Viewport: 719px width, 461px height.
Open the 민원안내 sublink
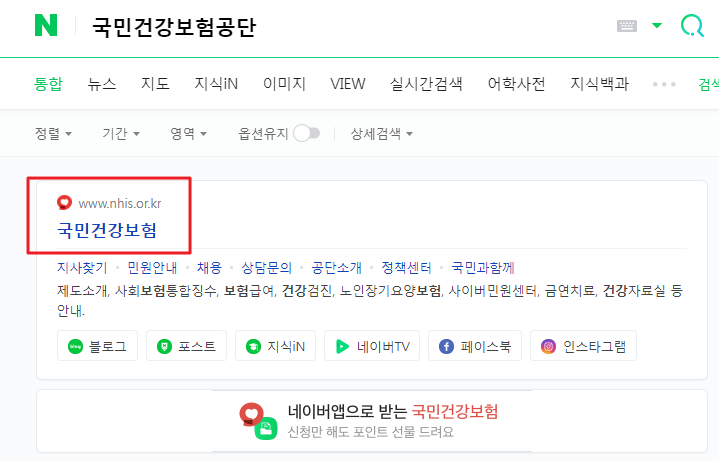click(152, 267)
